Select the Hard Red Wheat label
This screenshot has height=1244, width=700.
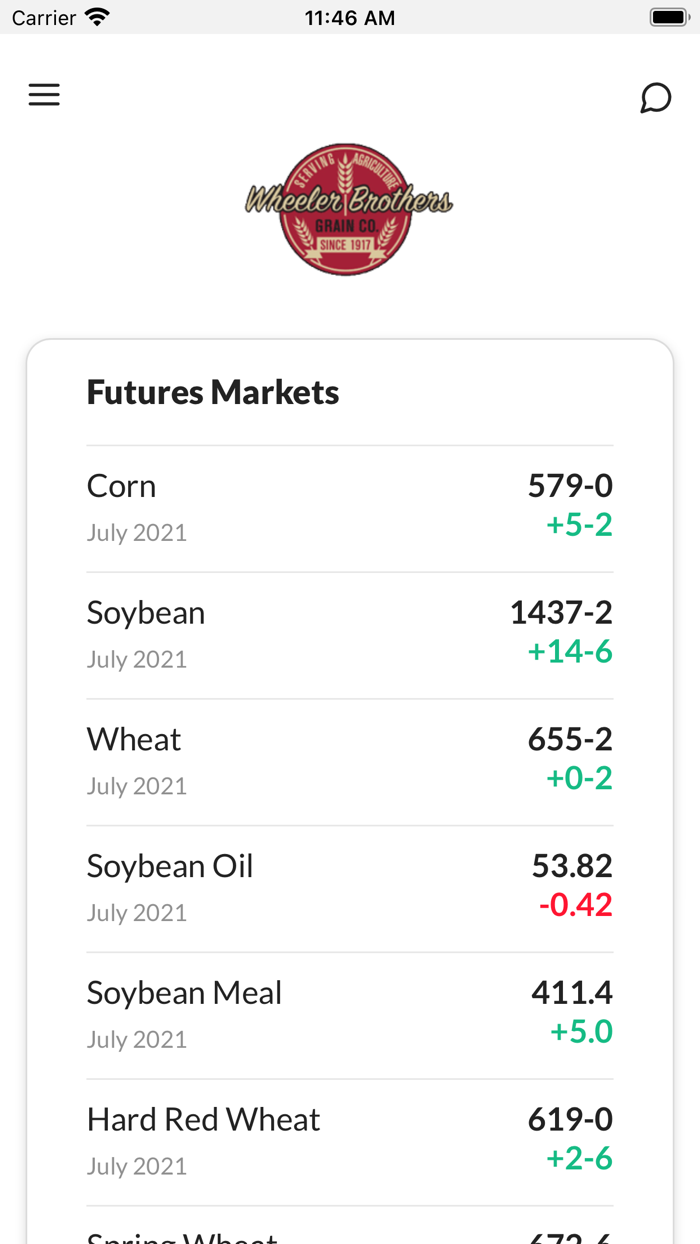(203, 1120)
